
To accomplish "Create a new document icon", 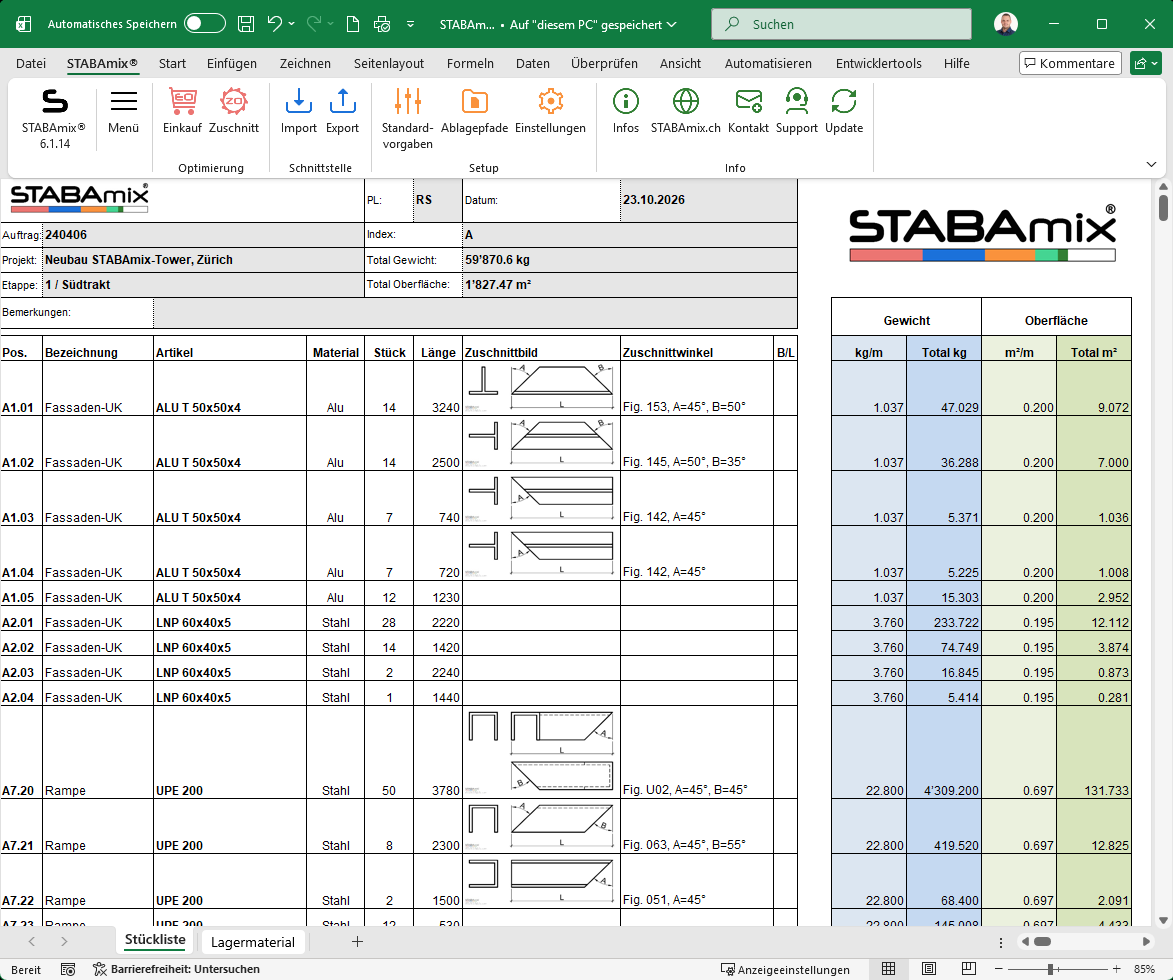I will tap(353, 24).
